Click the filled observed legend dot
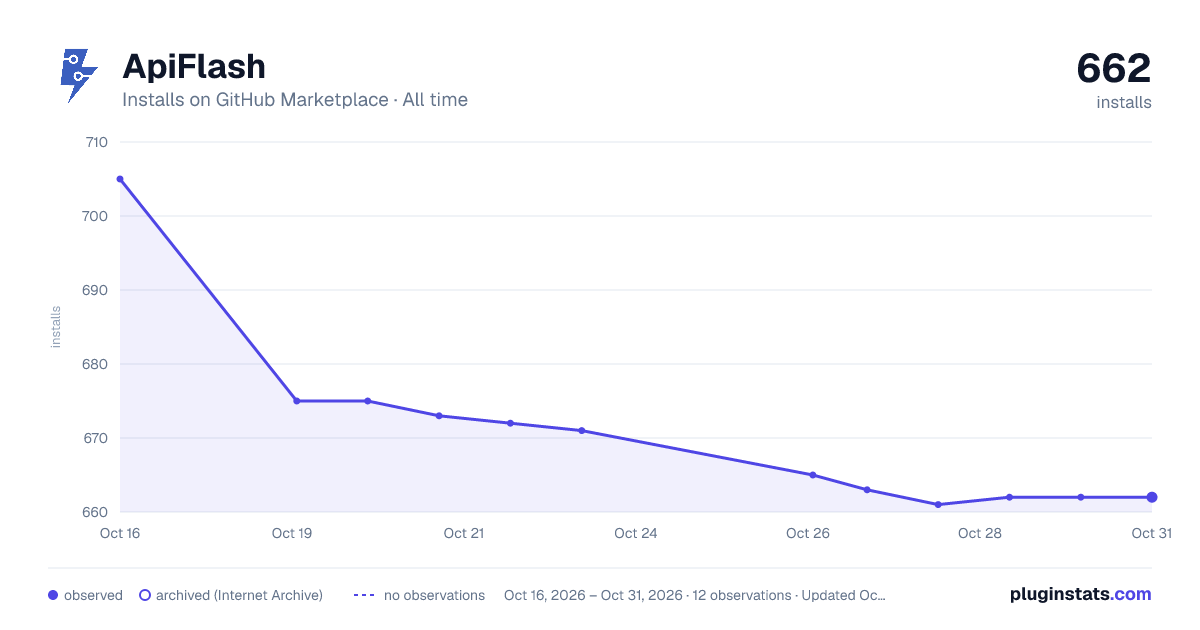The width and height of the screenshot is (1200, 630). (53, 595)
